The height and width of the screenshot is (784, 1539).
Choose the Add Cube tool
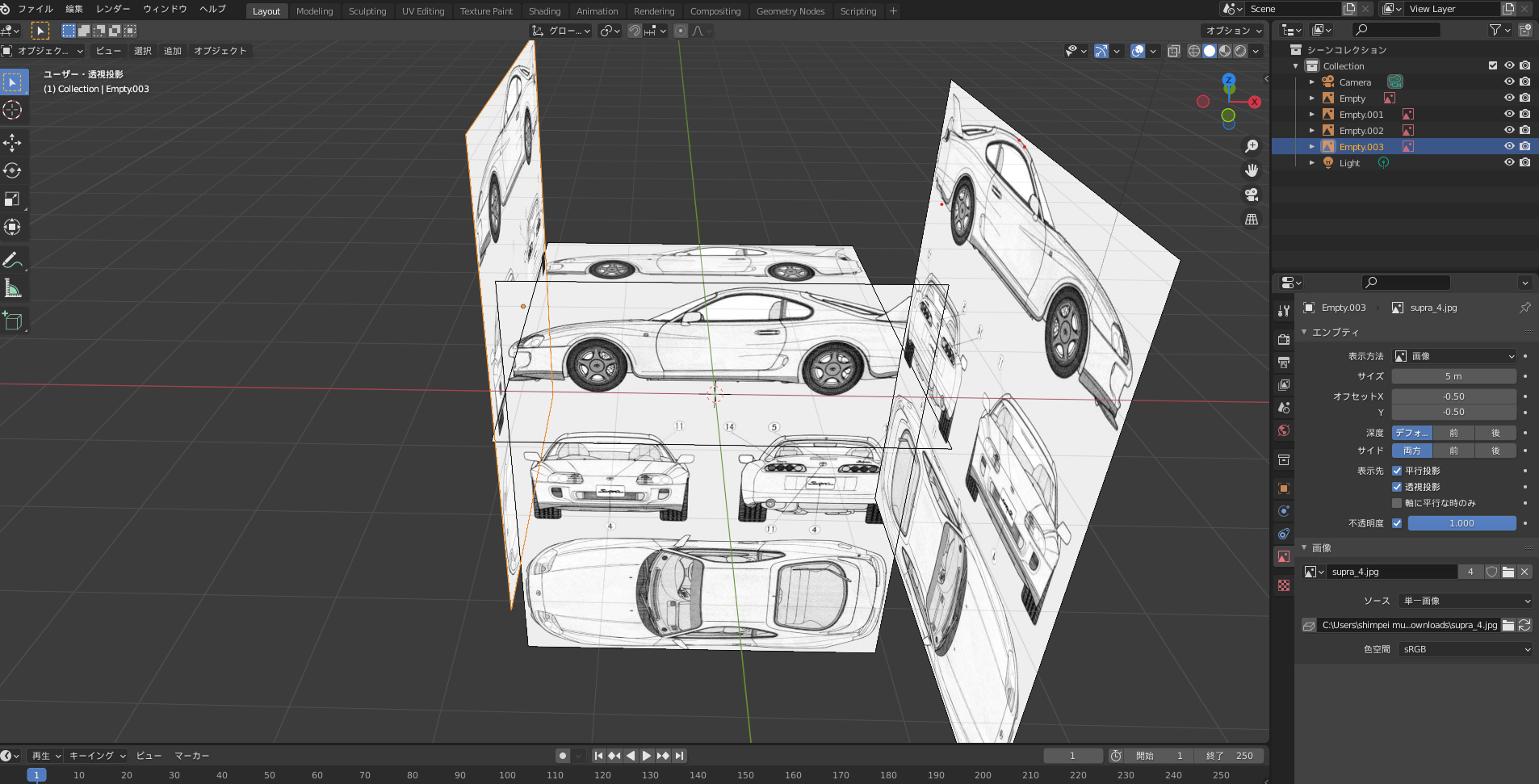pyautogui.click(x=12, y=321)
